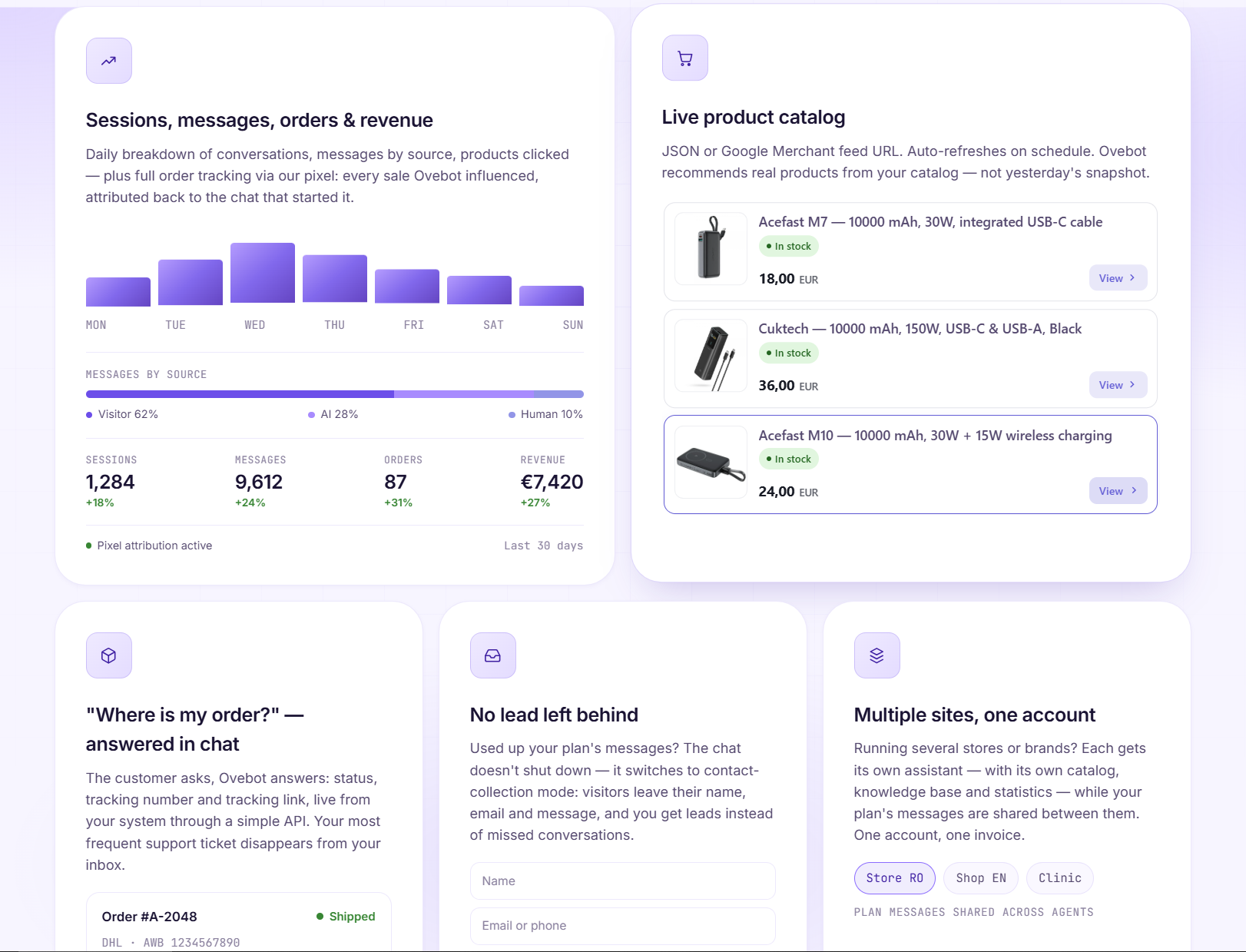Click the Cuktech product title

[920, 329]
